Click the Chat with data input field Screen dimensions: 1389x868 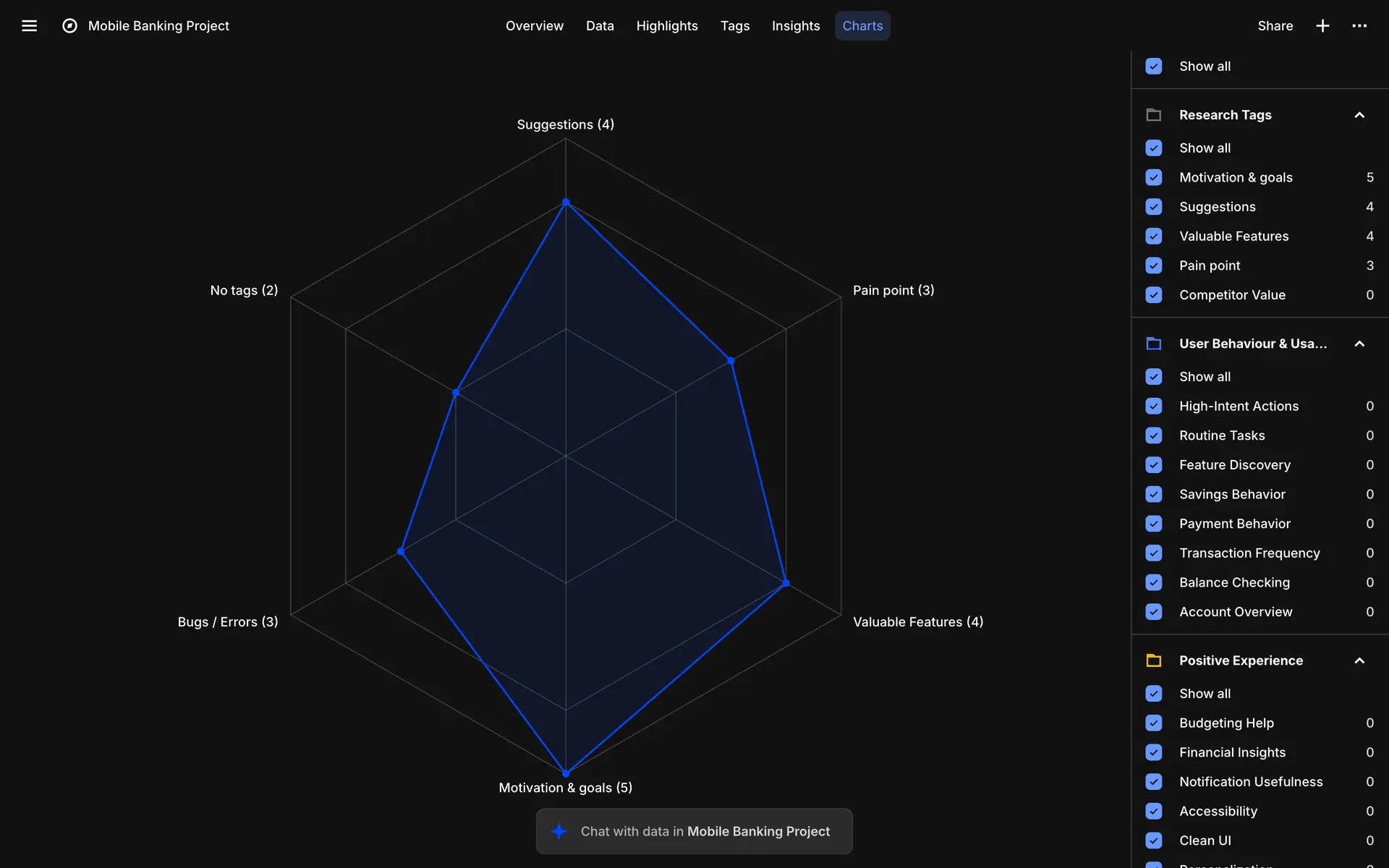[x=705, y=831]
